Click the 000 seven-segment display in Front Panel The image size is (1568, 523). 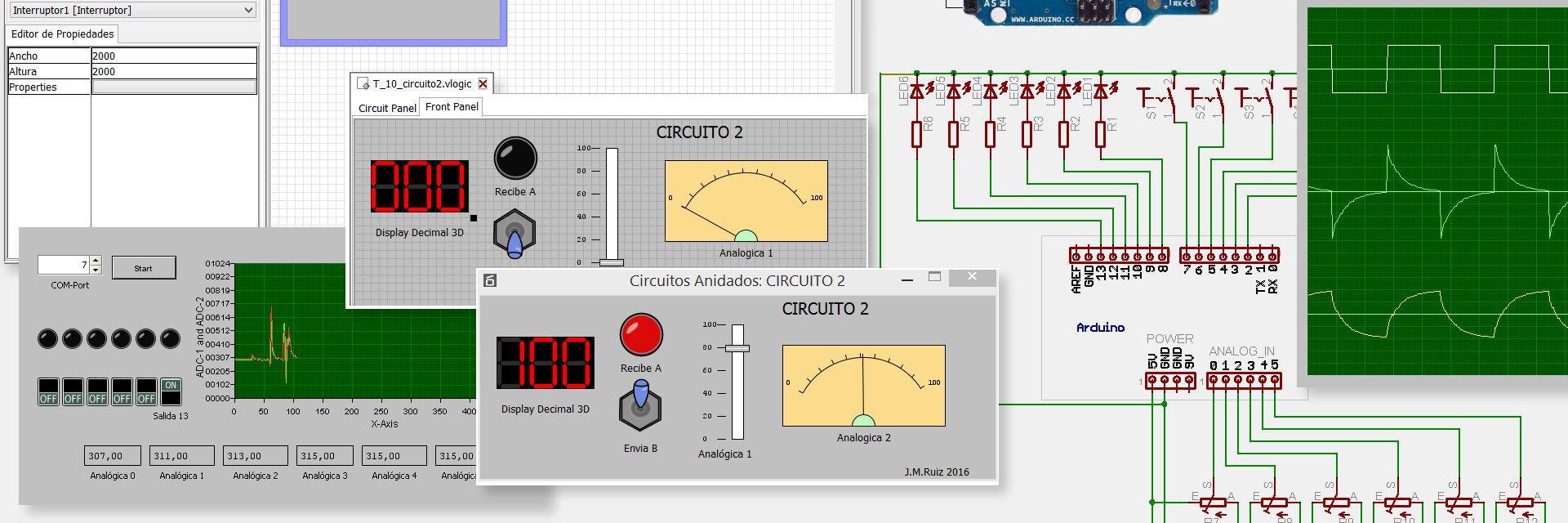420,186
